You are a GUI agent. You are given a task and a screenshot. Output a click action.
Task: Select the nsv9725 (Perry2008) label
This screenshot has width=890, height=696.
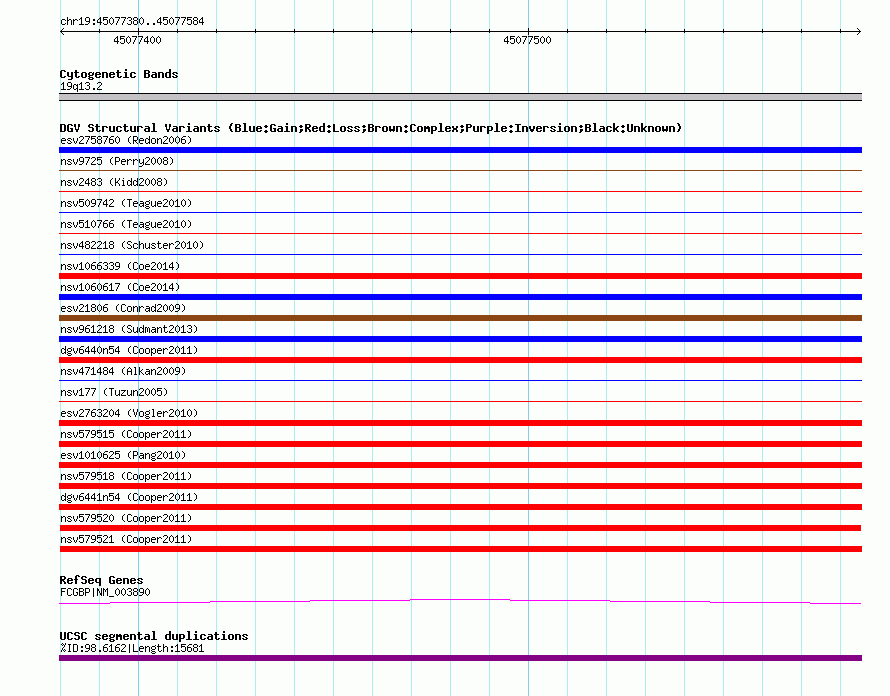[117, 161]
